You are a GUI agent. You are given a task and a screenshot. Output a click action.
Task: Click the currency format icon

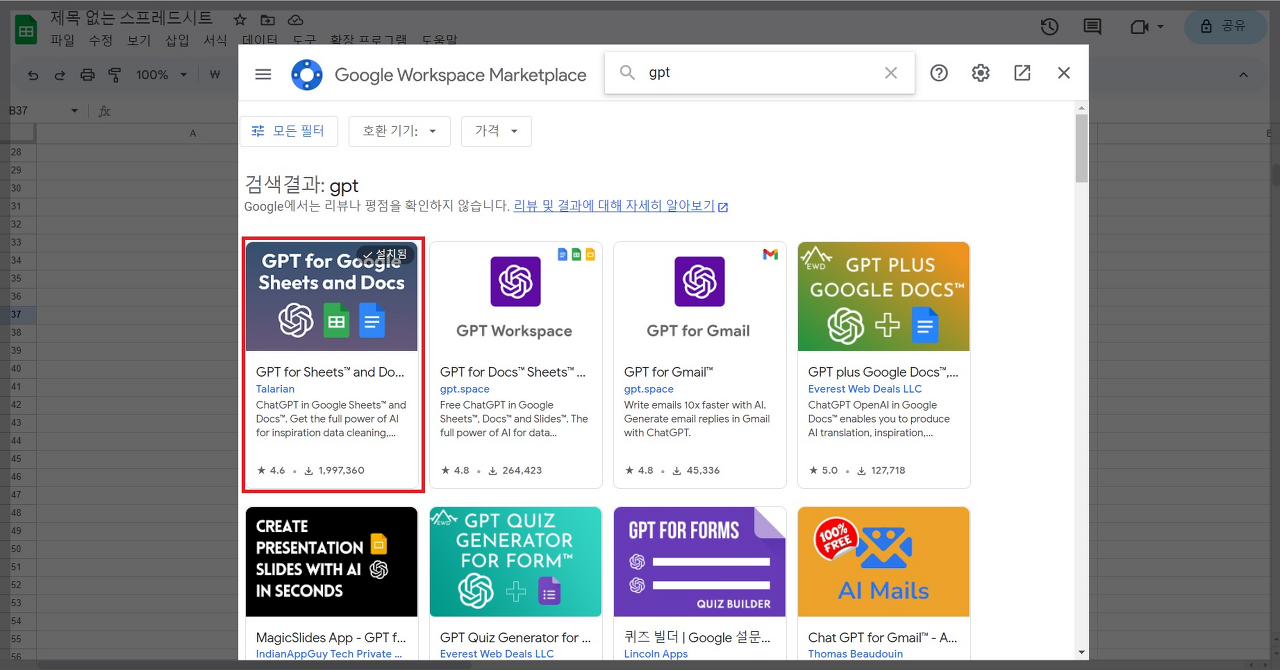point(215,75)
